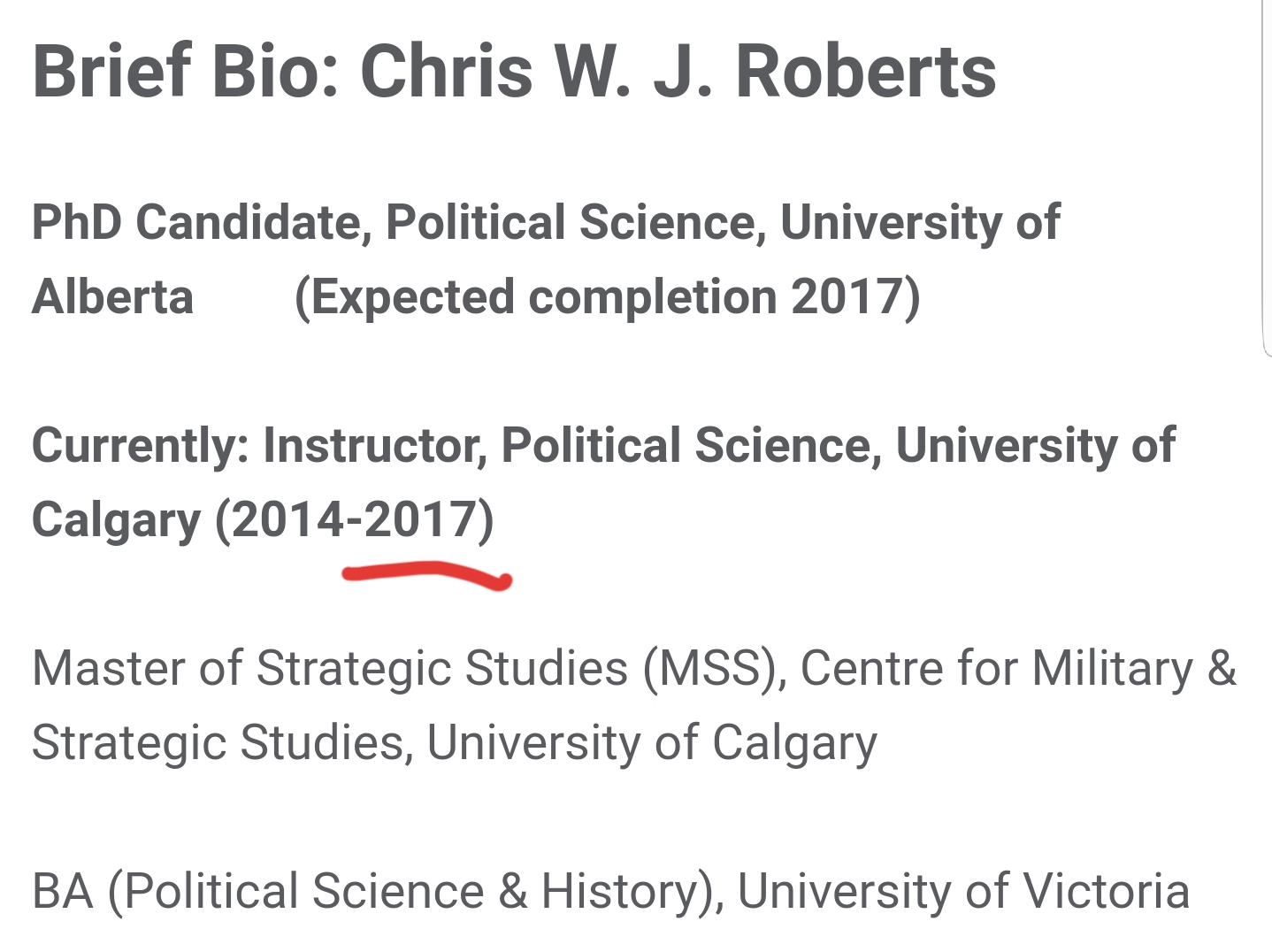Viewport: 1272px width, 952px height.
Task: Click "BA (Political Science & History)" text
Action: click(x=379, y=892)
